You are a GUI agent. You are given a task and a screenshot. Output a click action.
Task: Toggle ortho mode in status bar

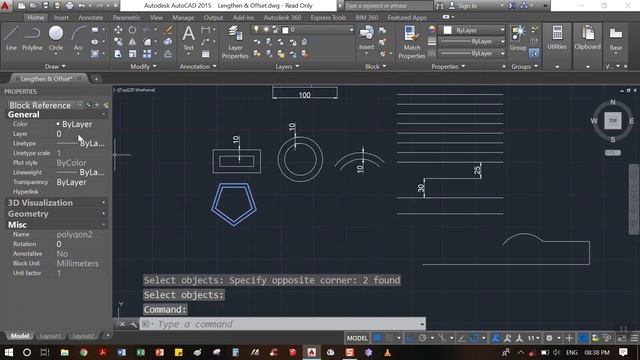tap(410, 338)
